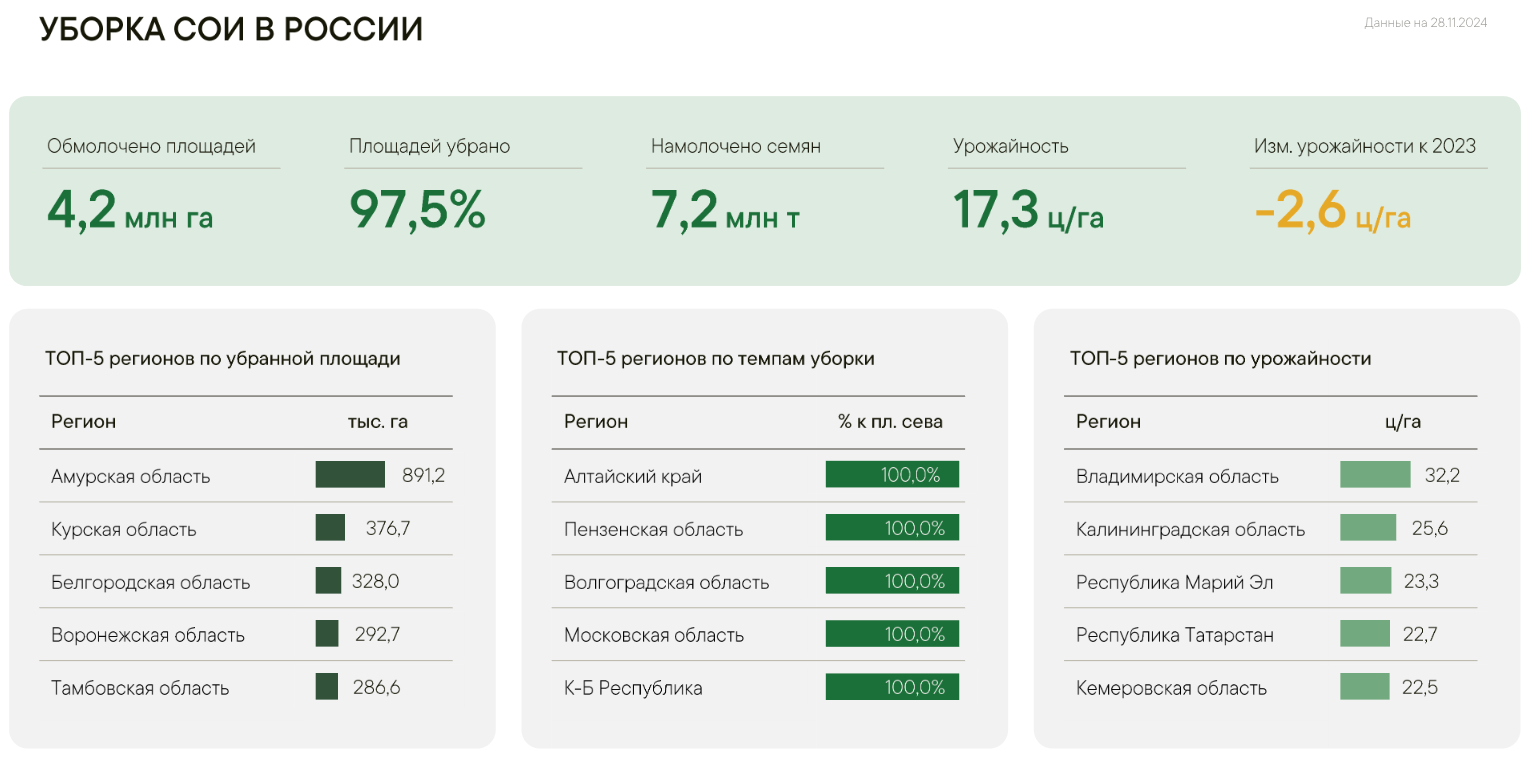Select Волгоградская область in harvest pace table
1530x758 pixels.
[666, 582]
